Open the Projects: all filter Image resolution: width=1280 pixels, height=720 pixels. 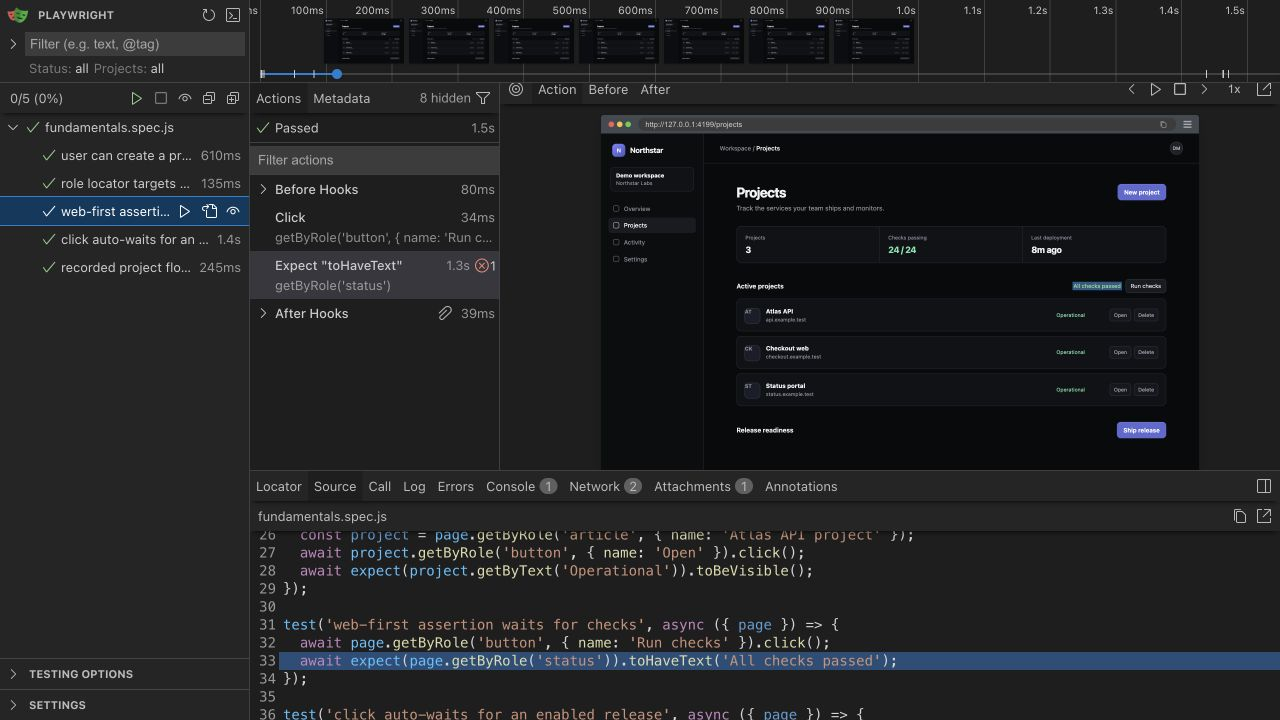[x=129, y=68]
